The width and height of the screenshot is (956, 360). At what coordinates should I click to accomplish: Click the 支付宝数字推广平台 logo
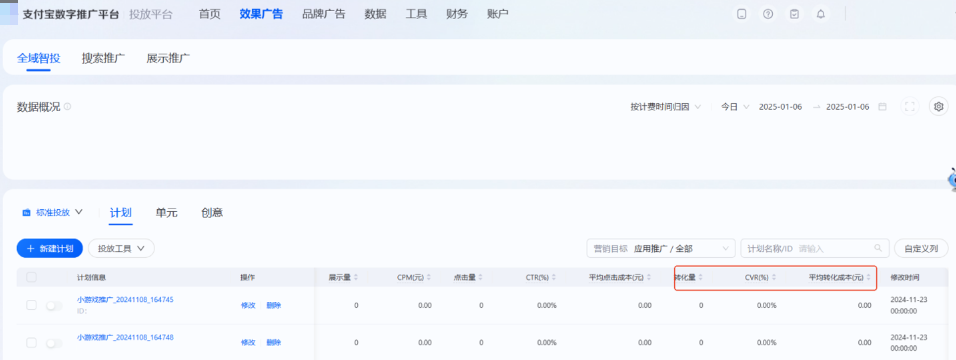(71, 15)
